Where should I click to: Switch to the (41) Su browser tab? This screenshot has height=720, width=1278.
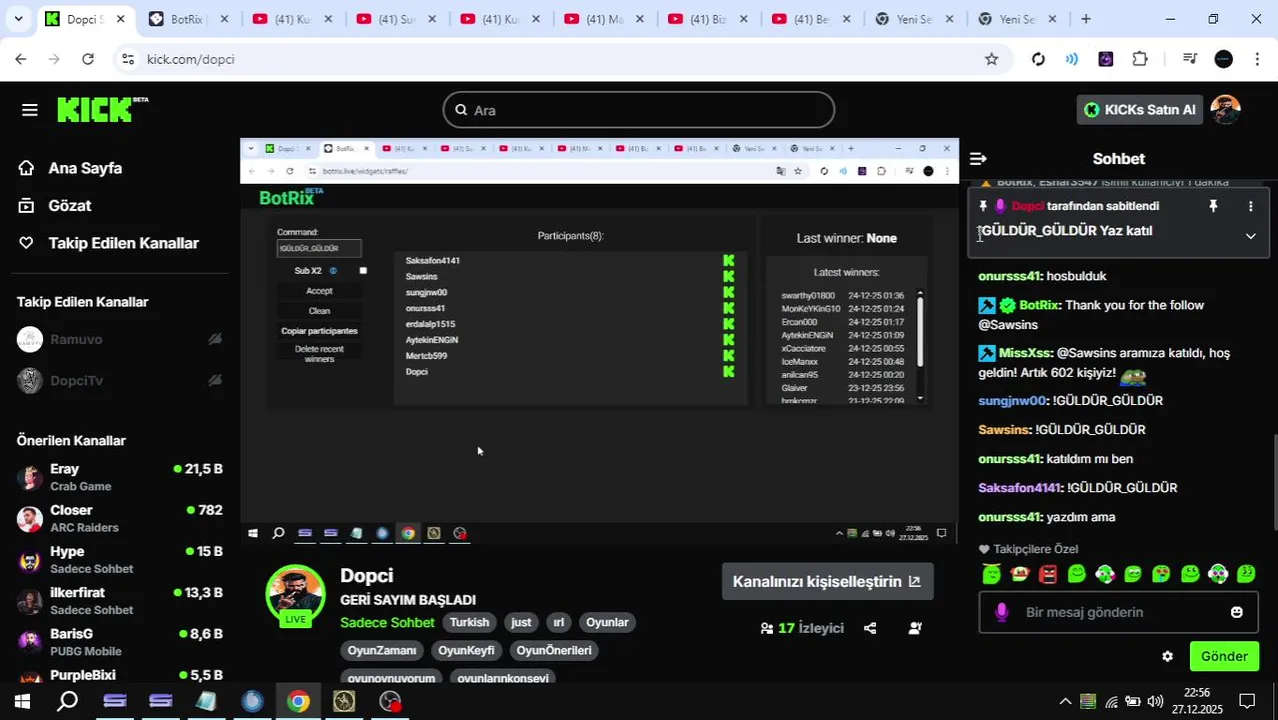[x=397, y=19]
